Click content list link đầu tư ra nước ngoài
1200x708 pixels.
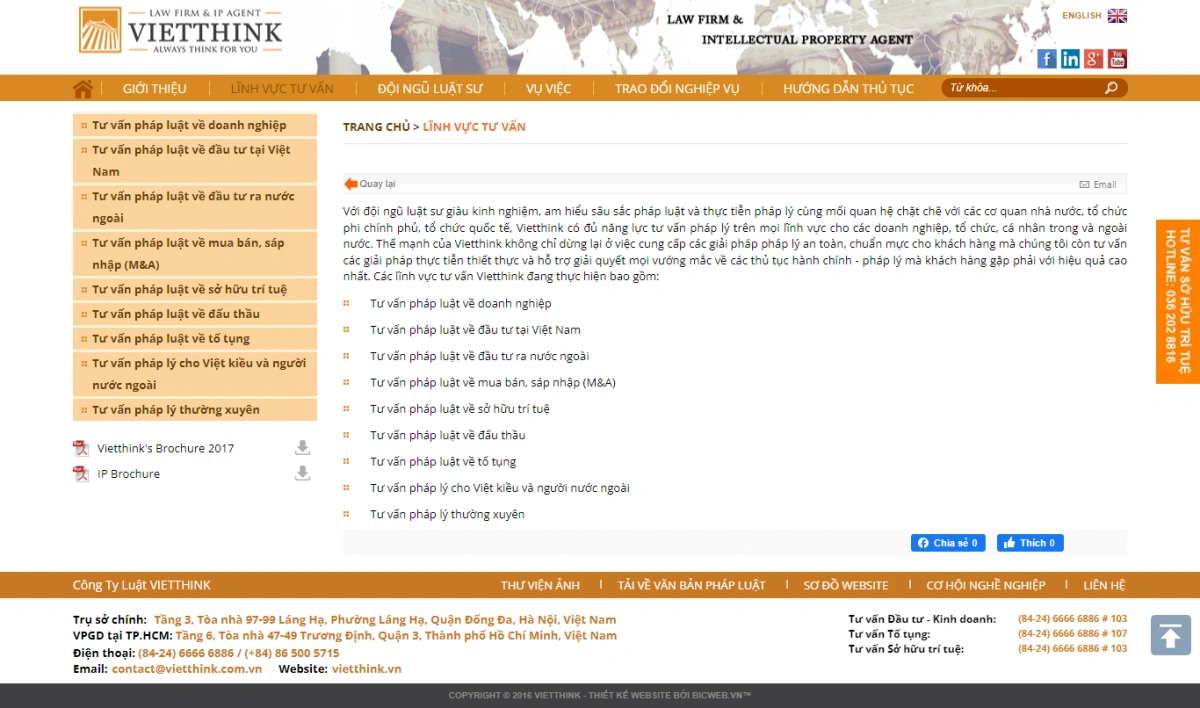click(480, 356)
